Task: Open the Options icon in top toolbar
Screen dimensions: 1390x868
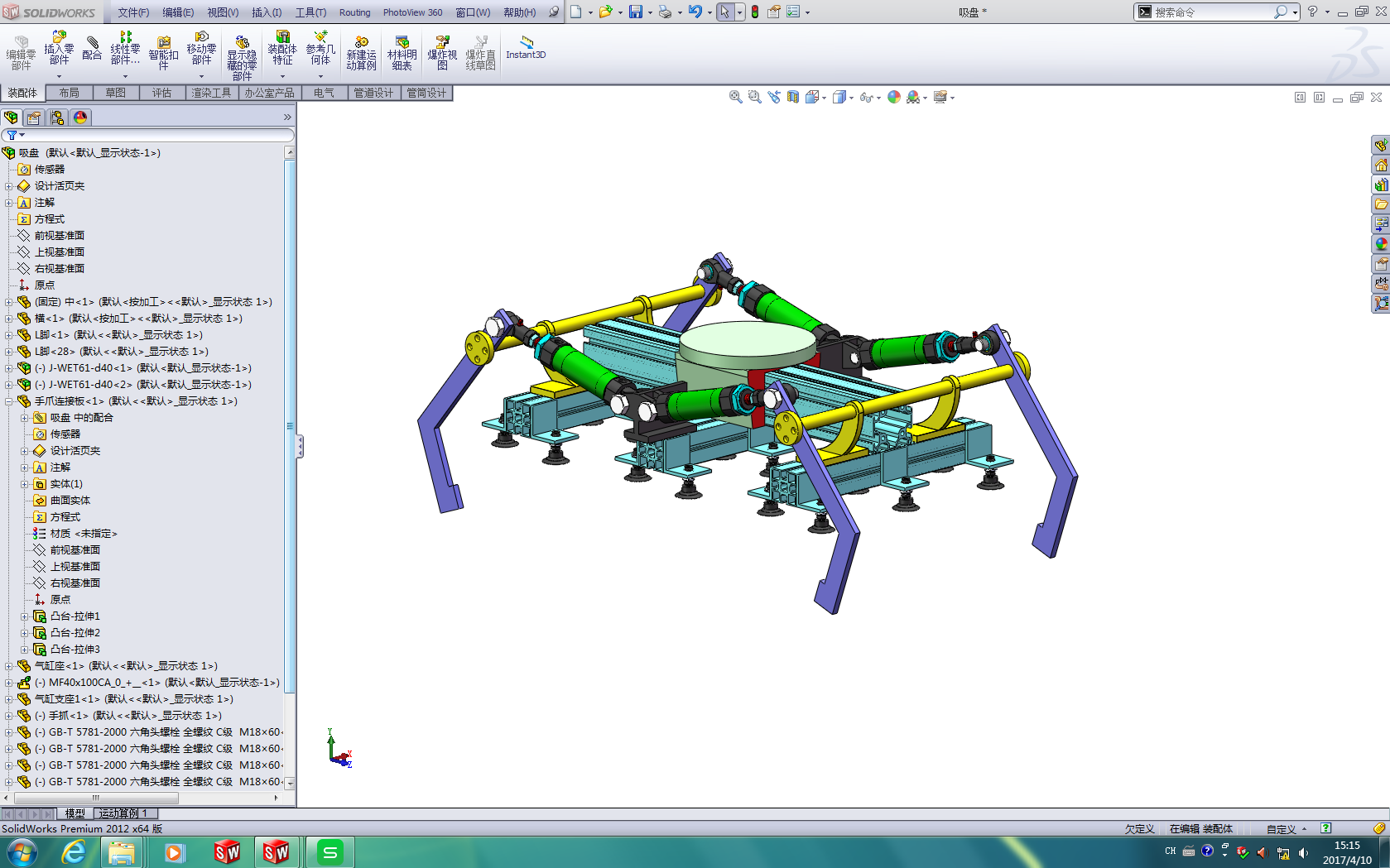Action: pos(793,12)
